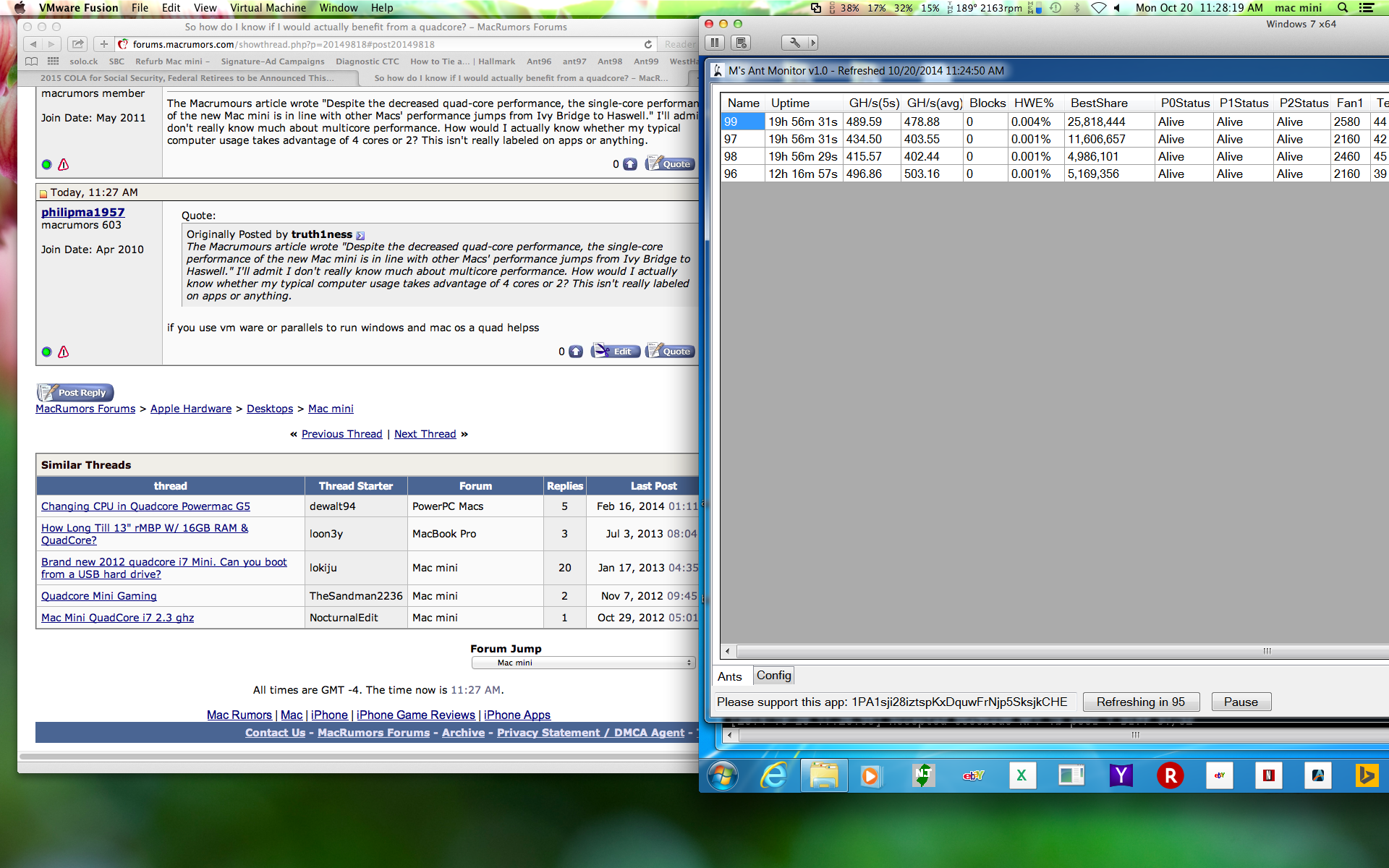Click the Bing taskbar icon
1389x868 pixels.
[1366, 776]
